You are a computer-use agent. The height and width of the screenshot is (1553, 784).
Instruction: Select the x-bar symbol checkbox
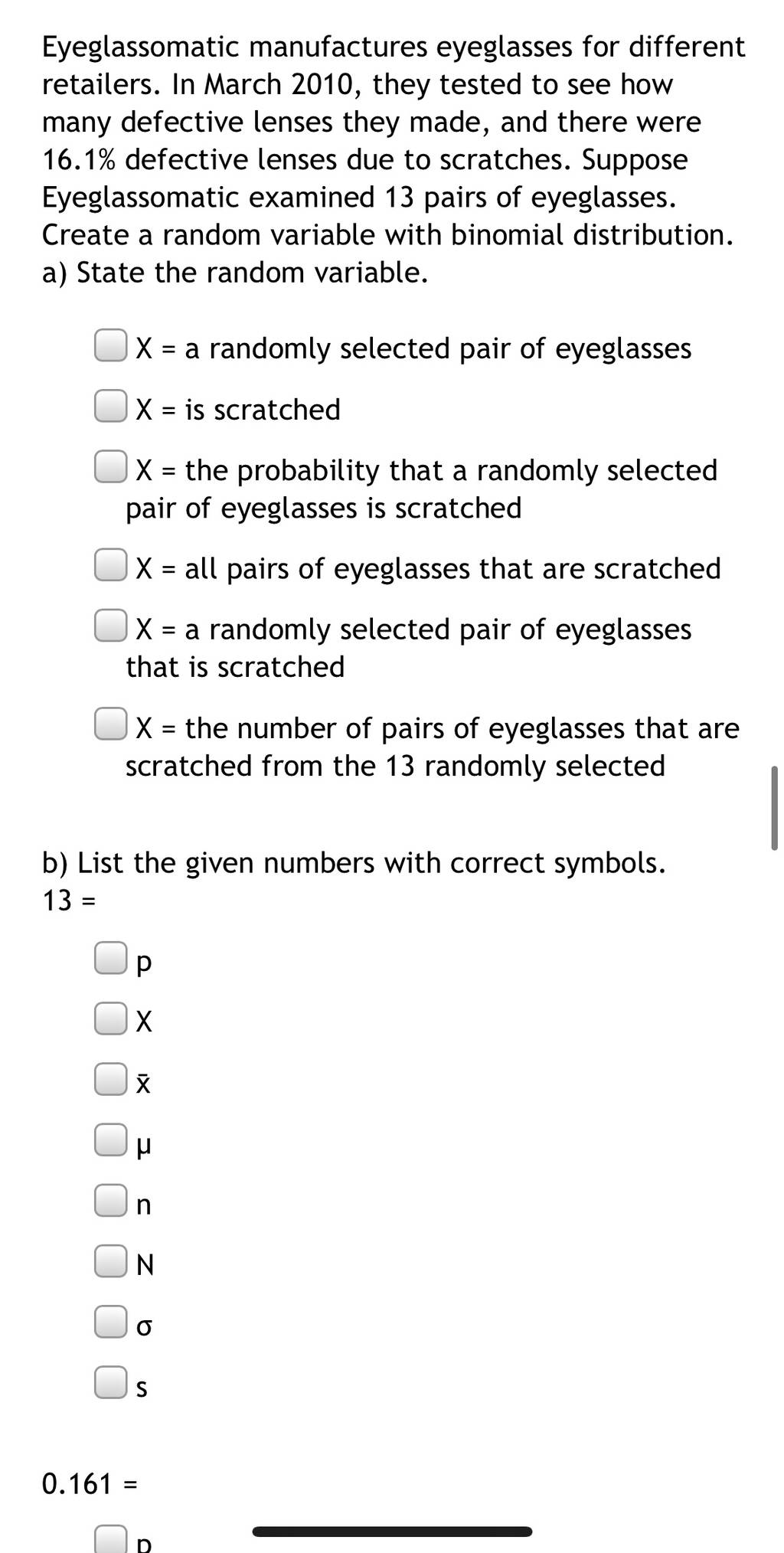tap(110, 1080)
